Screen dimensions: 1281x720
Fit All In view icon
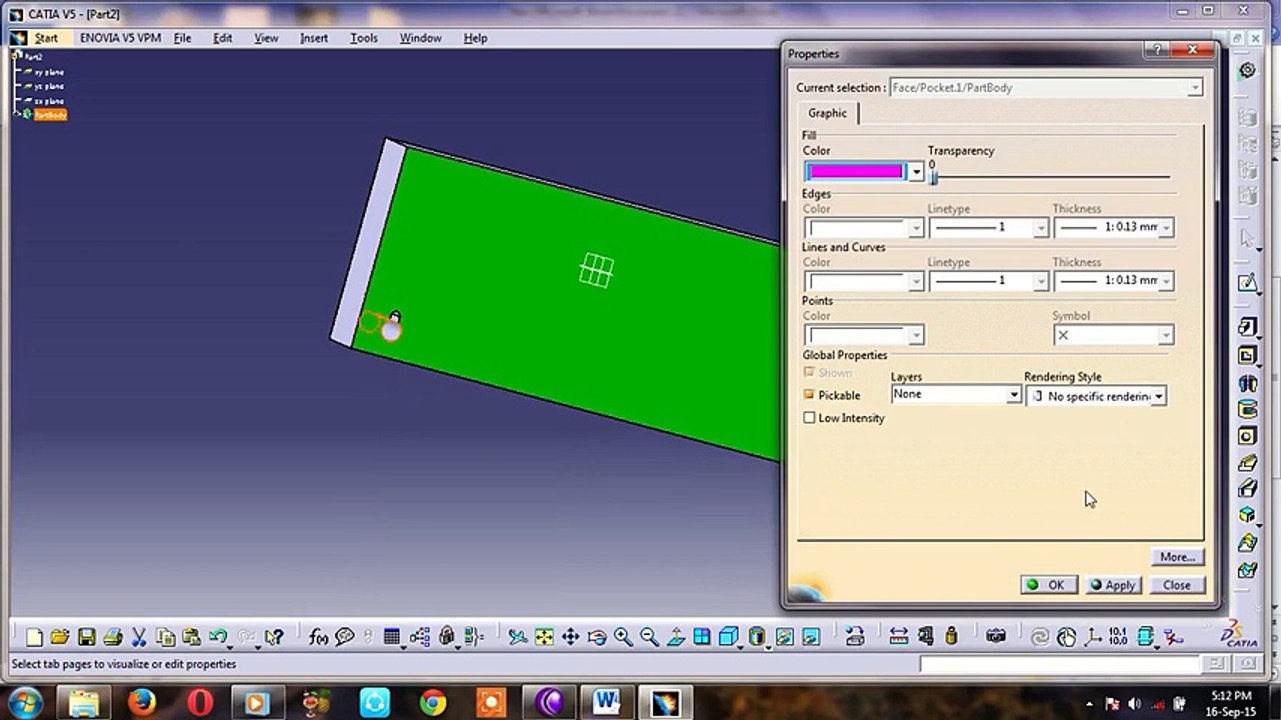coord(544,636)
